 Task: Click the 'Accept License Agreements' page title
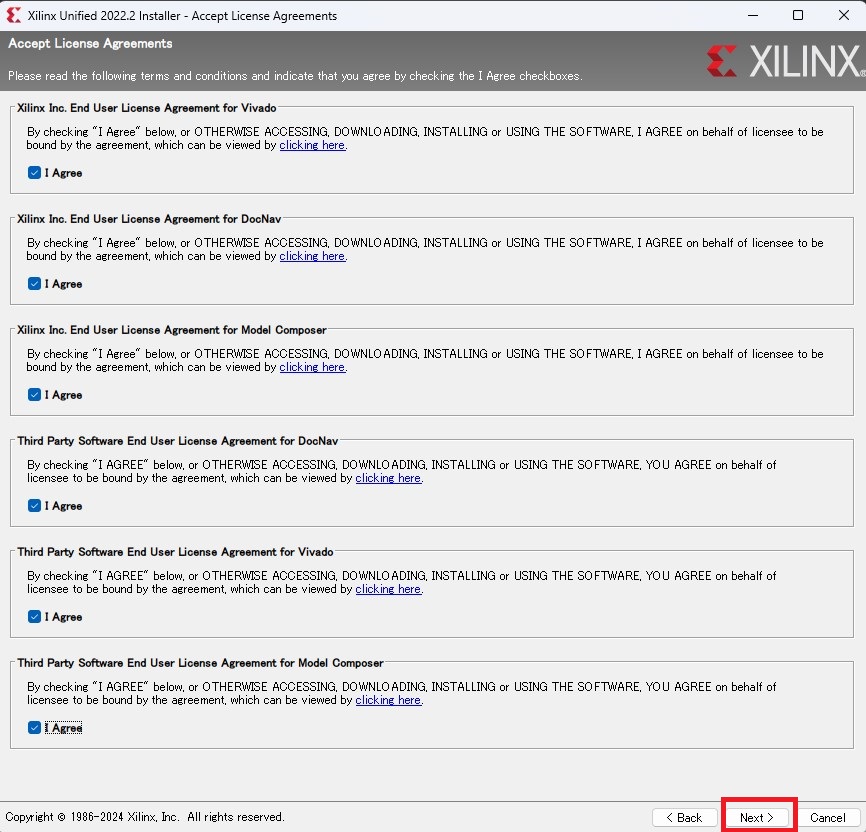(x=90, y=44)
